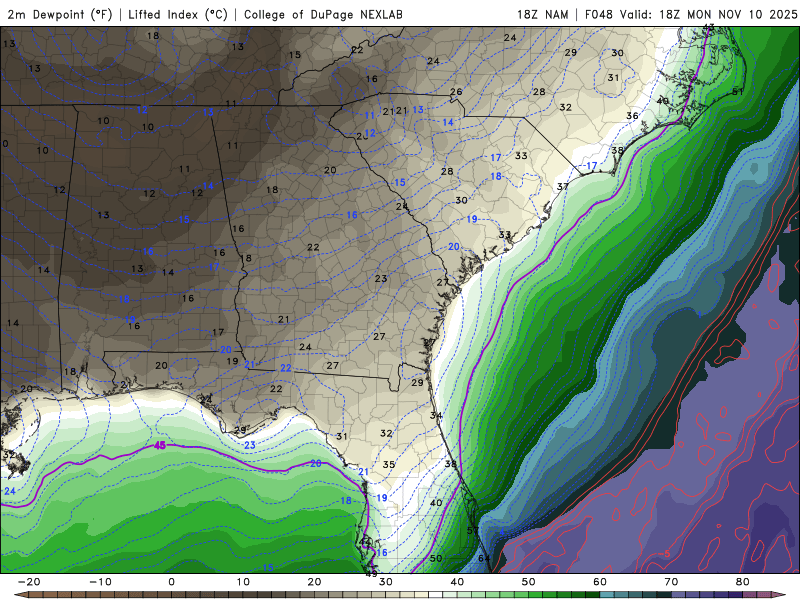Click the "College of DuPage NEXLAB" label

point(323,14)
